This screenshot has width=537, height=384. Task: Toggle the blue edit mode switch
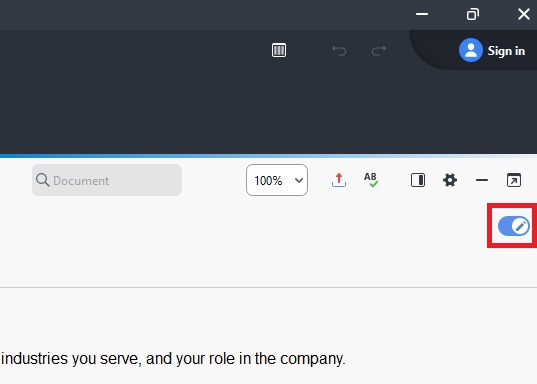tap(514, 226)
